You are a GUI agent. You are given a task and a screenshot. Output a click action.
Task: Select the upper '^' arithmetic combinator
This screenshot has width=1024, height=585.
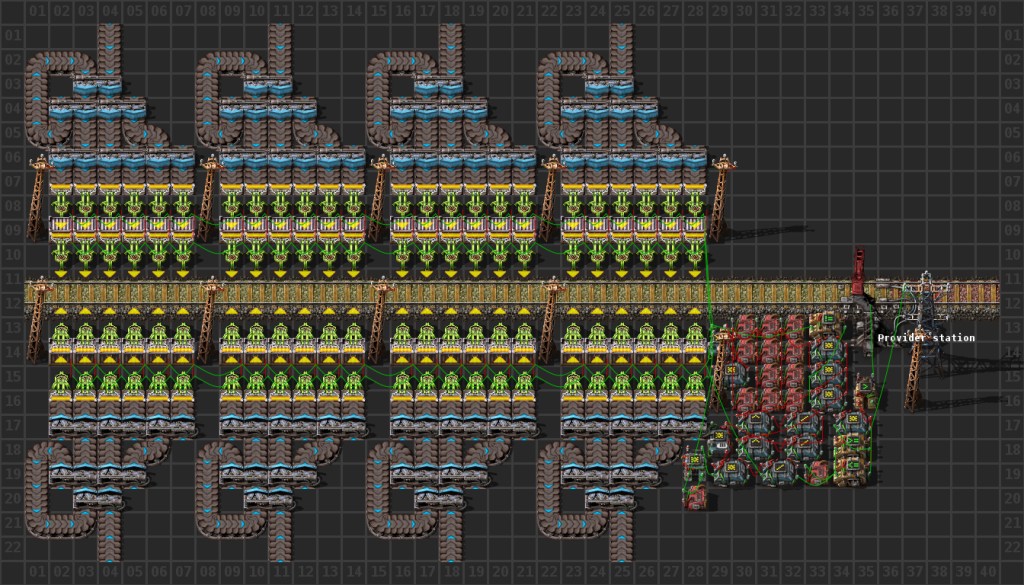(754, 422)
